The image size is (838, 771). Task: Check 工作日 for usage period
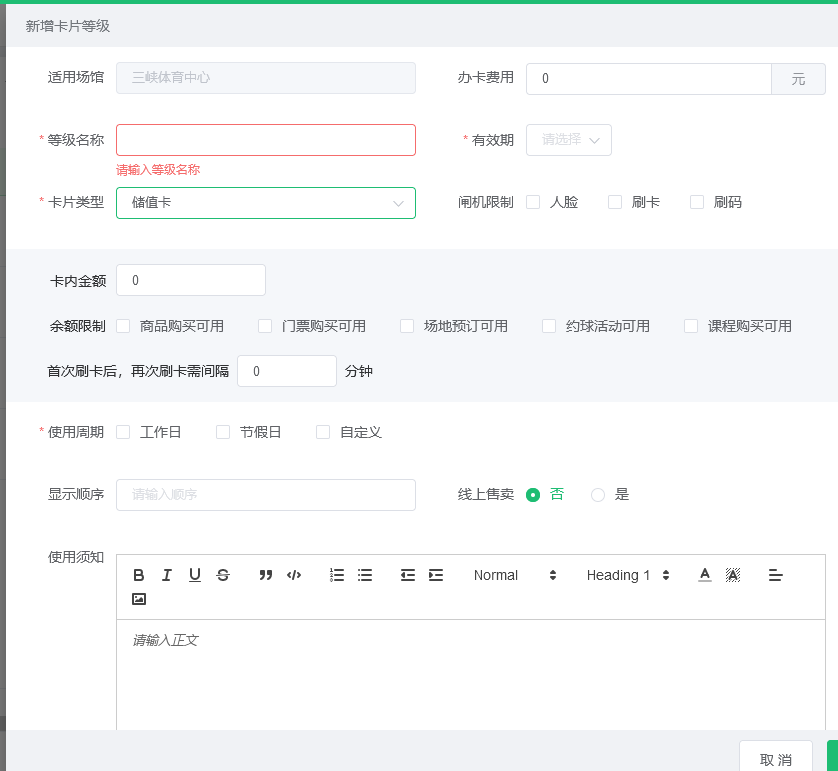click(x=123, y=432)
